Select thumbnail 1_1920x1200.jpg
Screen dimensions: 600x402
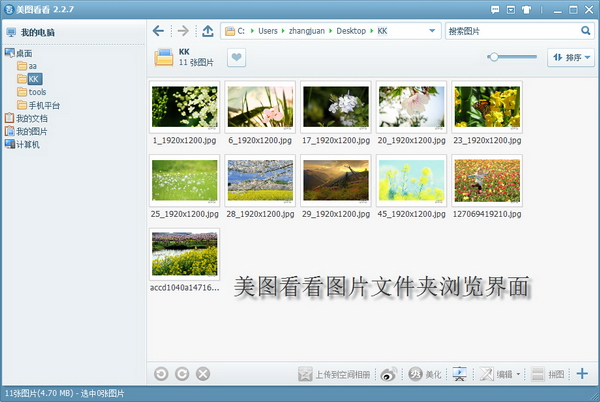click(184, 107)
